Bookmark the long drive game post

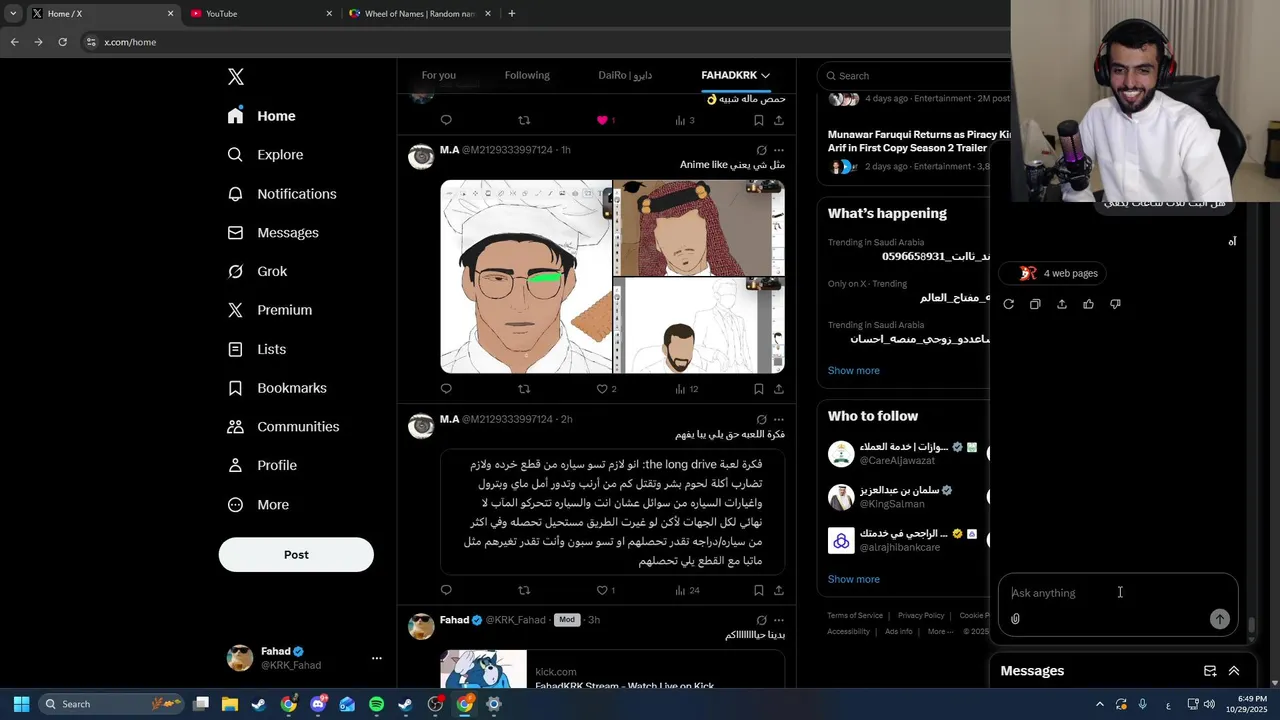tap(759, 591)
